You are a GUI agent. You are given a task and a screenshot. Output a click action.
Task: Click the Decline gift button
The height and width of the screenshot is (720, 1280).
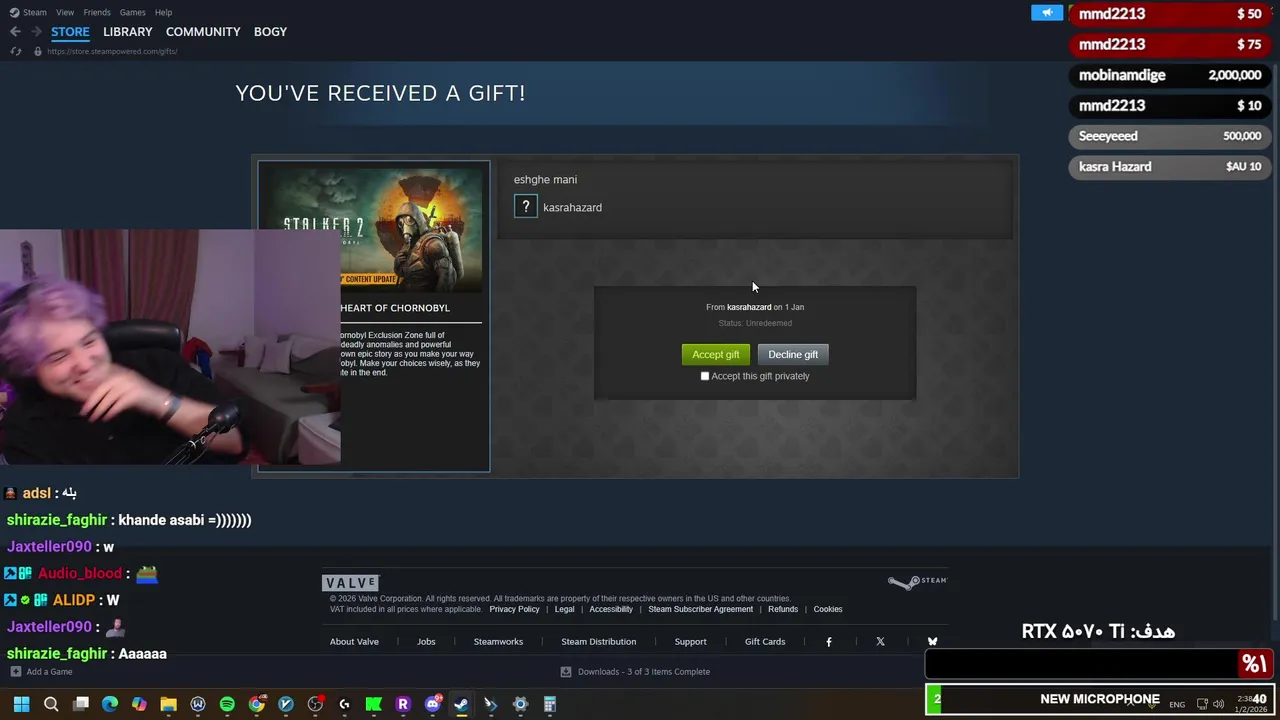click(793, 354)
